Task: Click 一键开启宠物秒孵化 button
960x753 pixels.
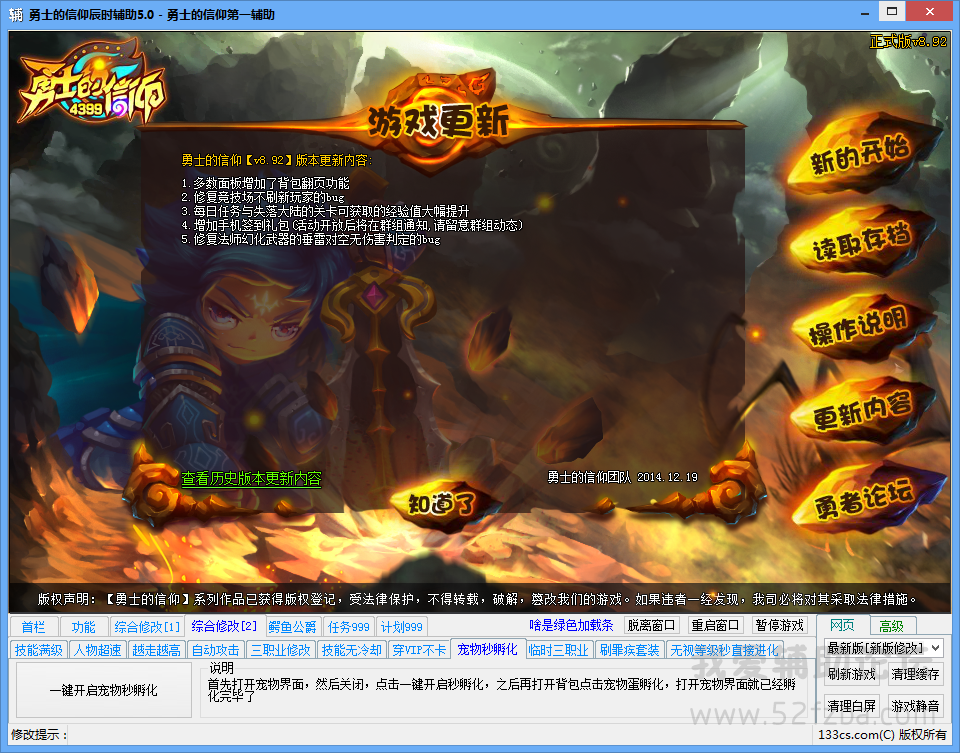Action: pyautogui.click(x=103, y=690)
